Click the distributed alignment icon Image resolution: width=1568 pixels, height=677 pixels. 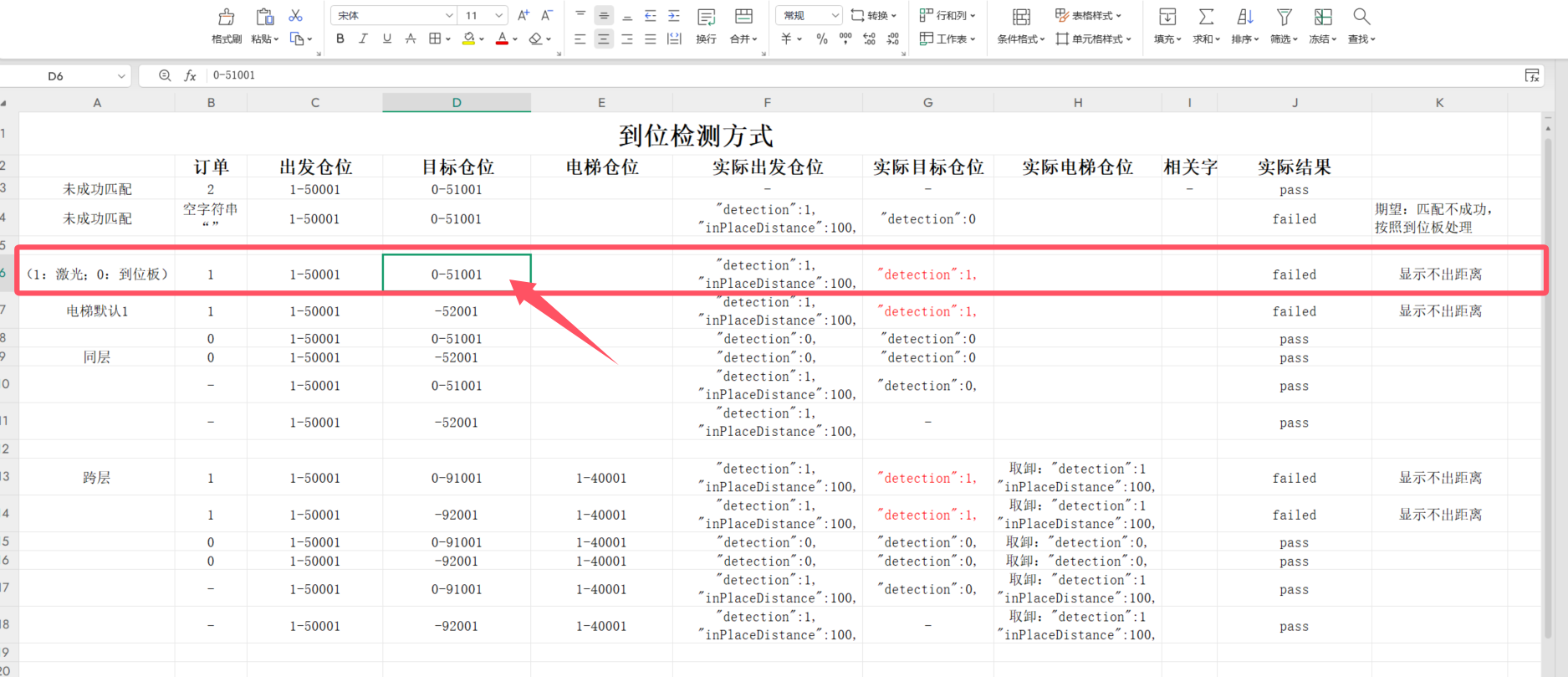tap(674, 38)
